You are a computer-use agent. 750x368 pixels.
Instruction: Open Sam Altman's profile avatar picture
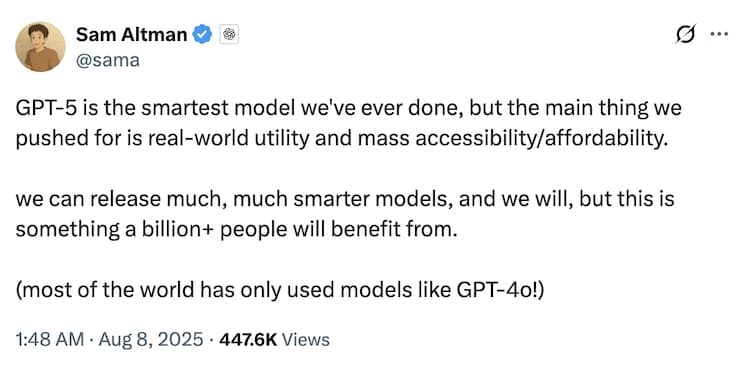[x=41, y=47]
